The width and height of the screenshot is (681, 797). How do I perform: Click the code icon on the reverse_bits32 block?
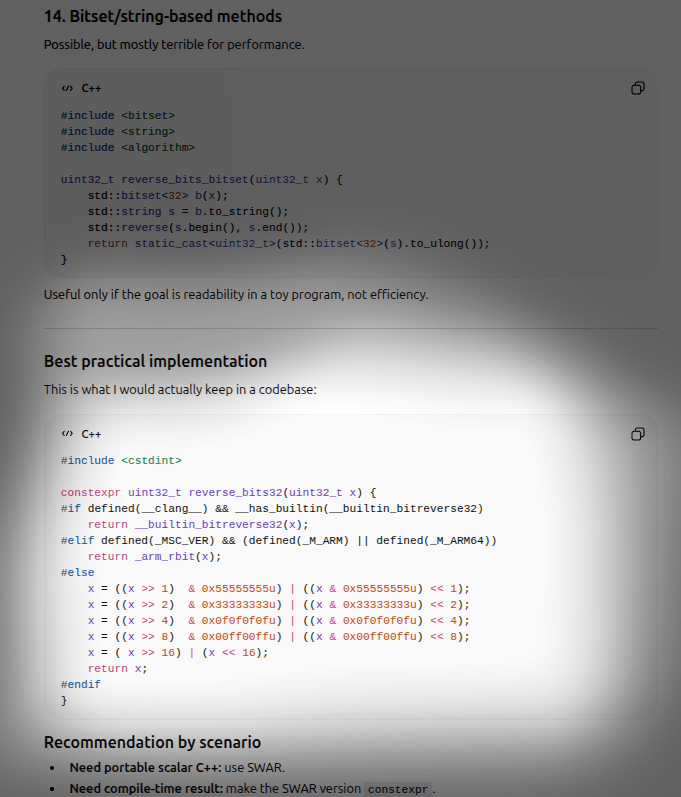[66, 434]
